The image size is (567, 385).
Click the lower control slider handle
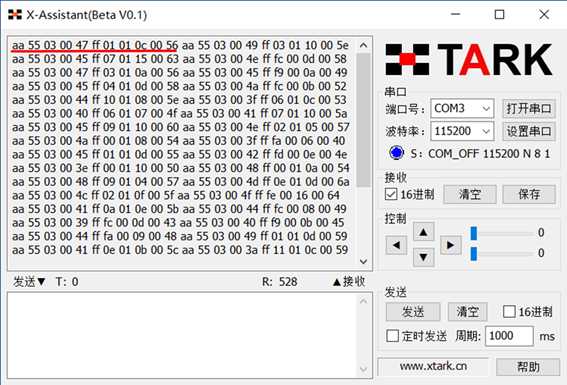pyautogui.click(x=474, y=253)
